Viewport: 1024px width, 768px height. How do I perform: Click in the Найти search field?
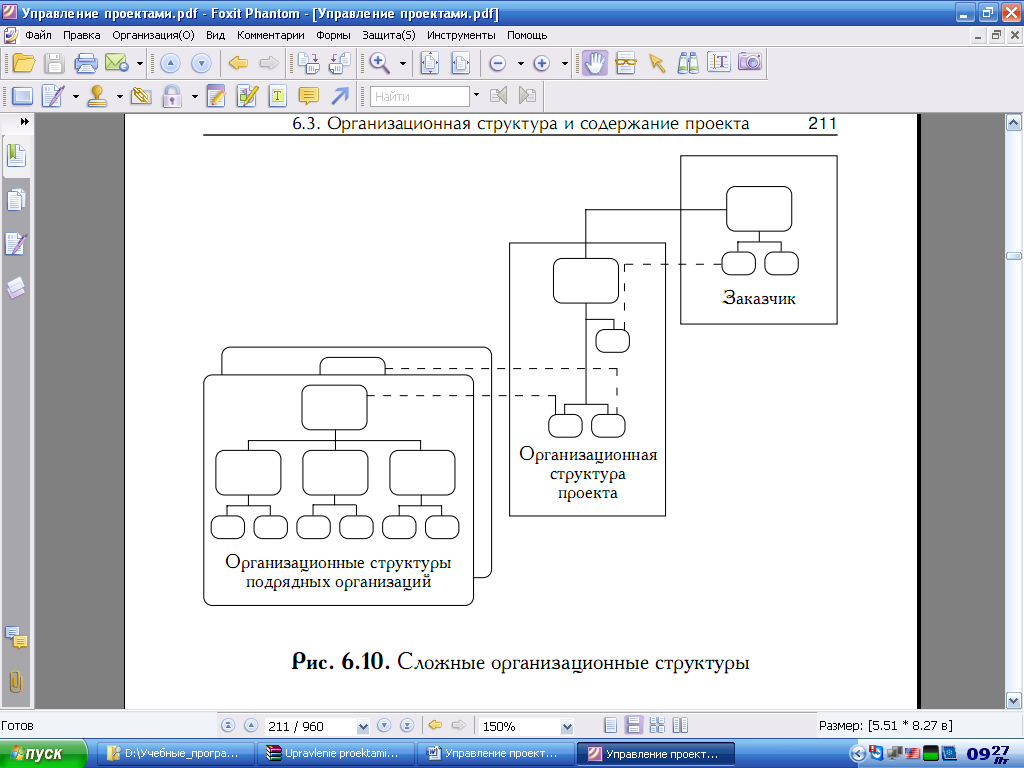point(420,97)
